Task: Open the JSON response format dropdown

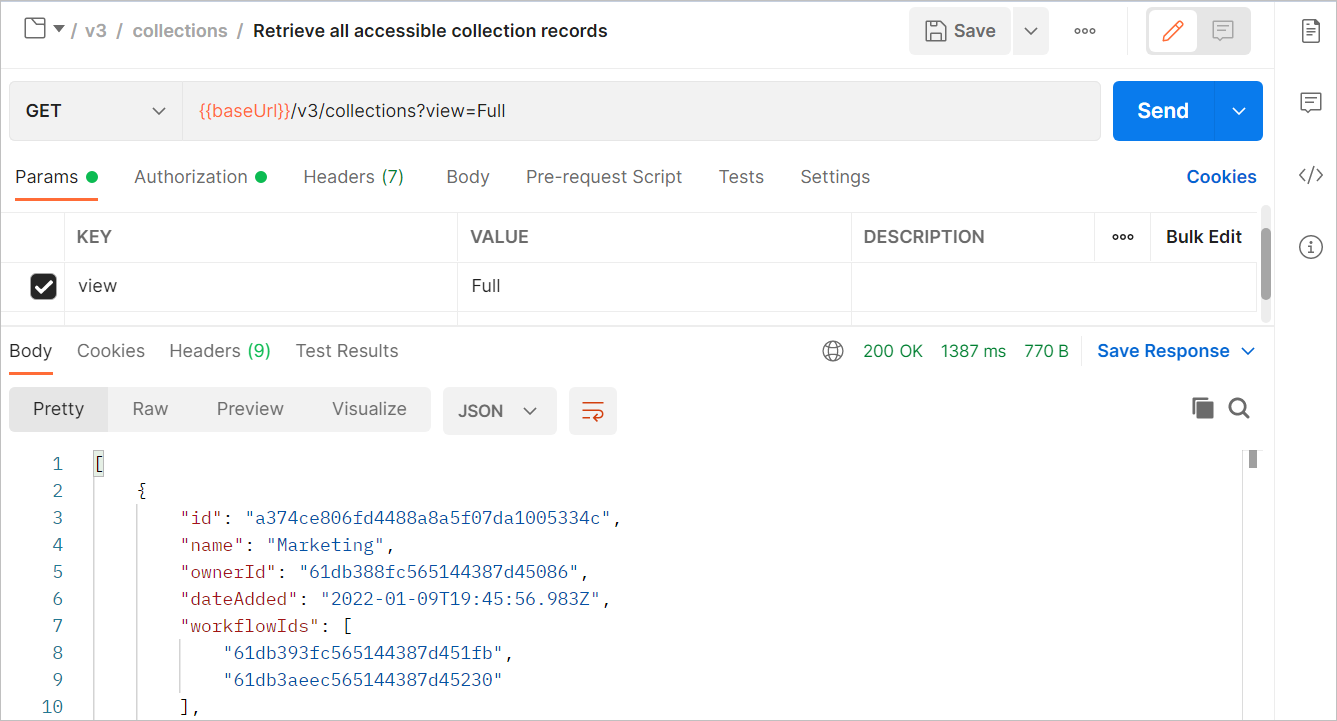Action: coord(499,410)
